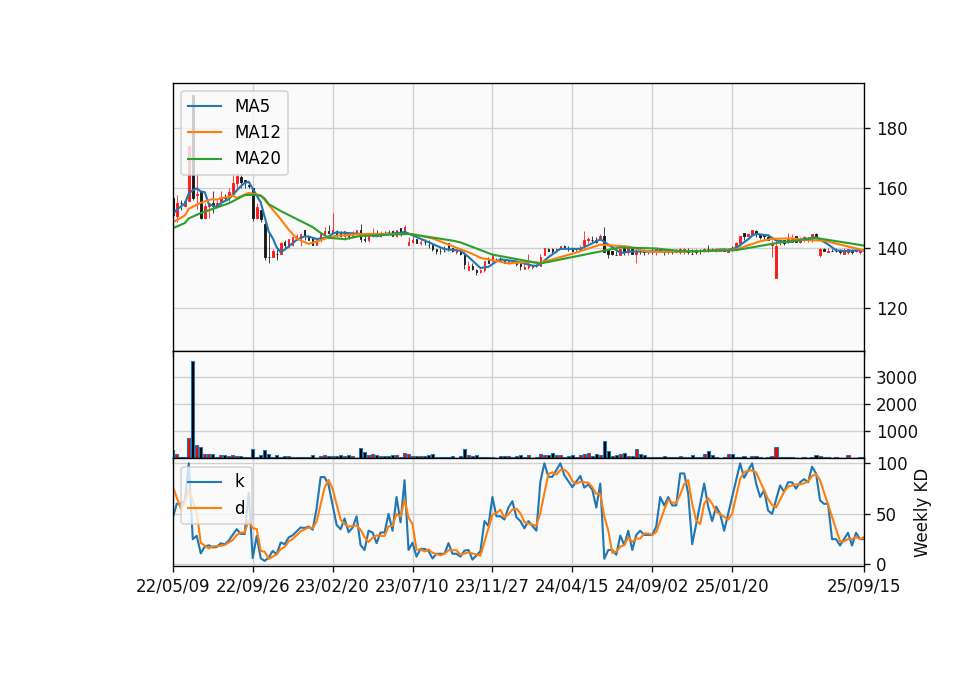The width and height of the screenshot is (960, 690).
Task: Click date label 23/11/27
Action: click(x=492, y=586)
